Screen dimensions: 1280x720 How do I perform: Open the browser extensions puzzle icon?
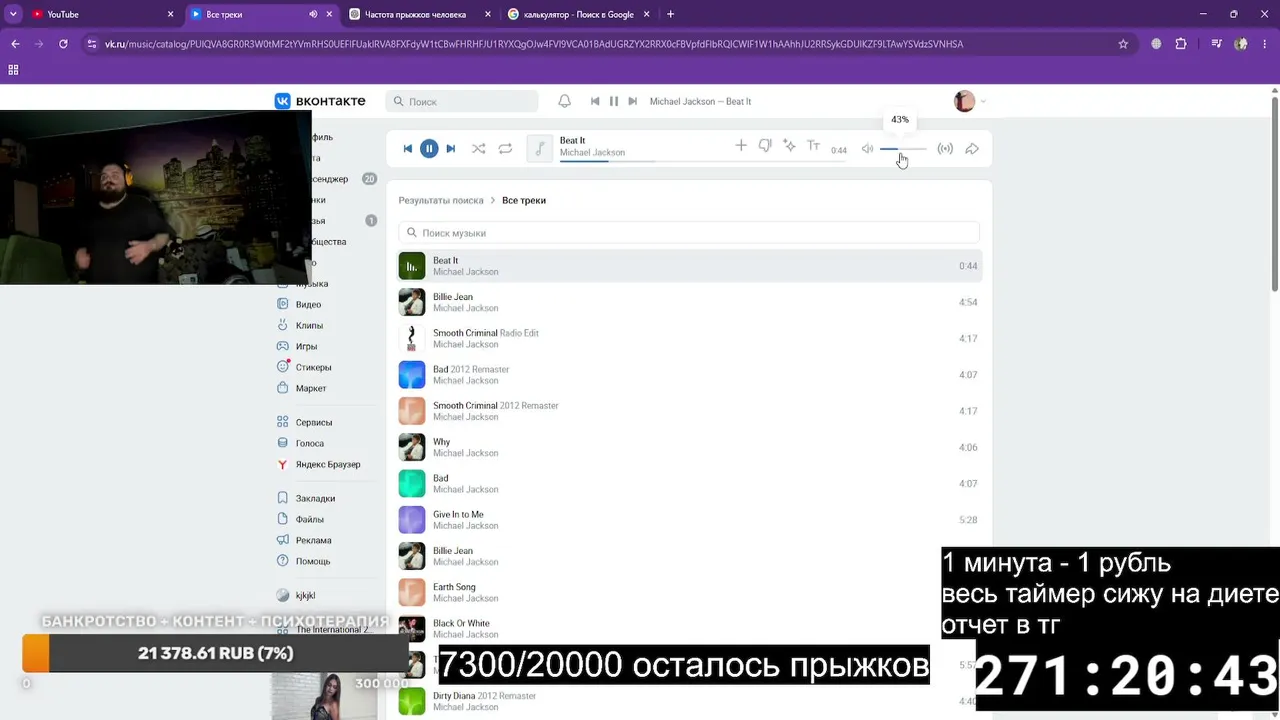point(1181,44)
